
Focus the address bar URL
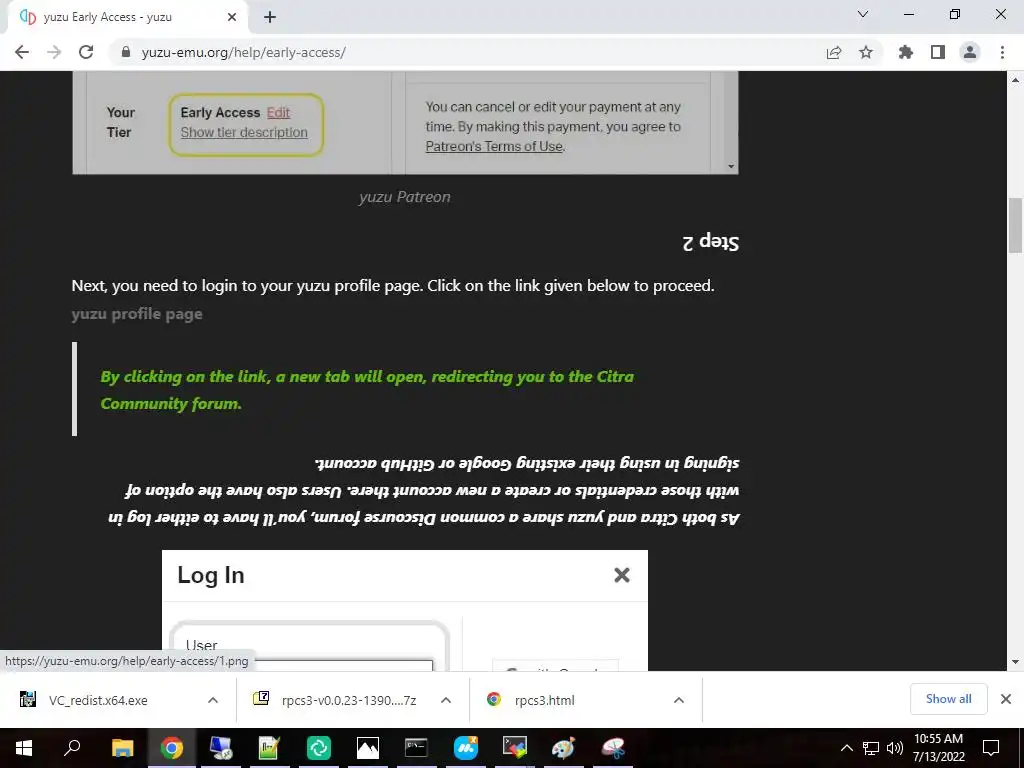[x=244, y=52]
